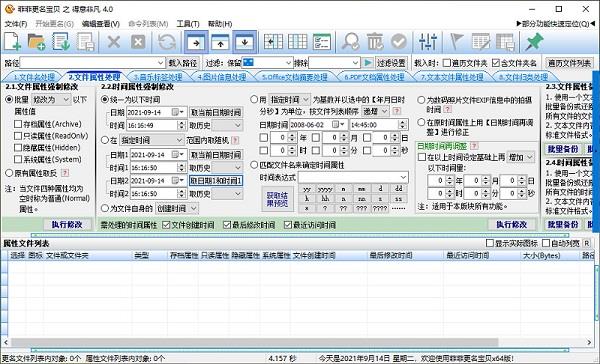The image size is (600, 364).
Task: Check the 存档属性(Archive) checkbox
Action: pos(18,124)
